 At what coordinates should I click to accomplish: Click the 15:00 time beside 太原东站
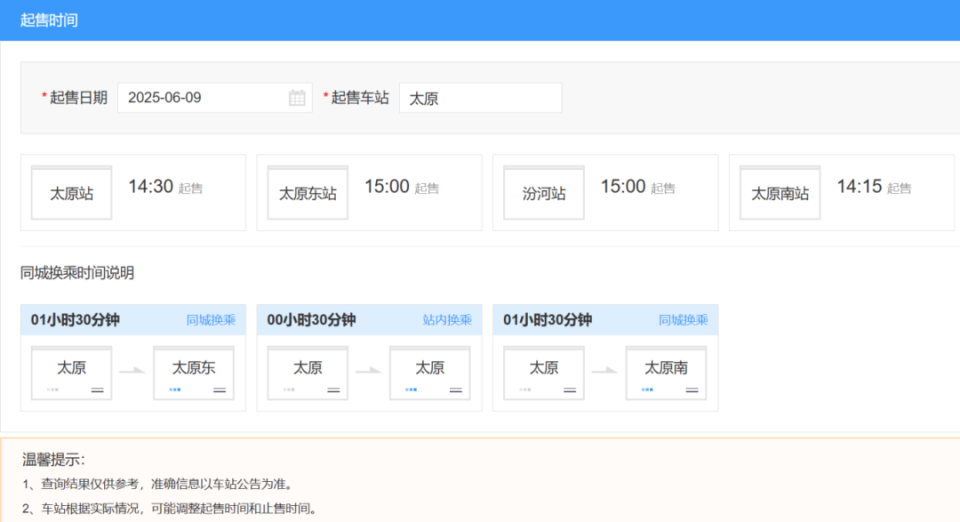(387, 187)
